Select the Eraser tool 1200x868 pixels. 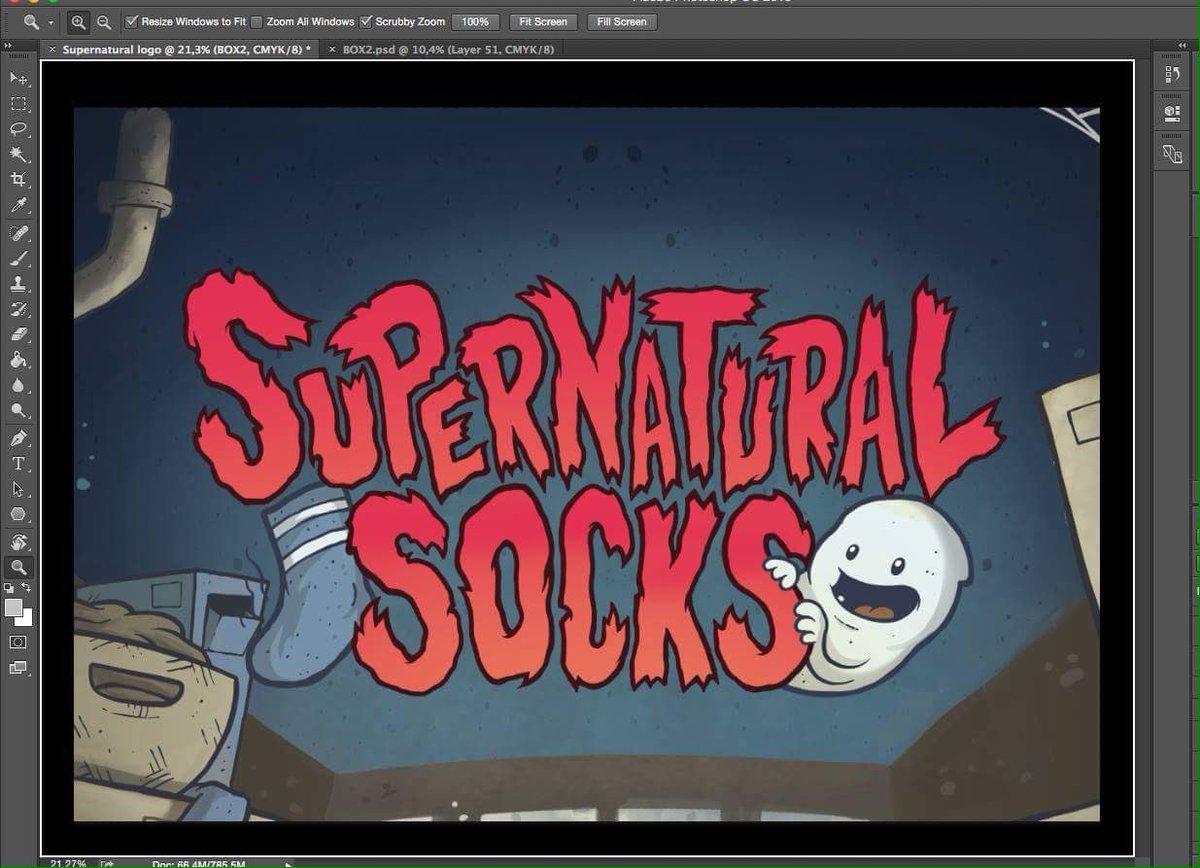pos(18,335)
